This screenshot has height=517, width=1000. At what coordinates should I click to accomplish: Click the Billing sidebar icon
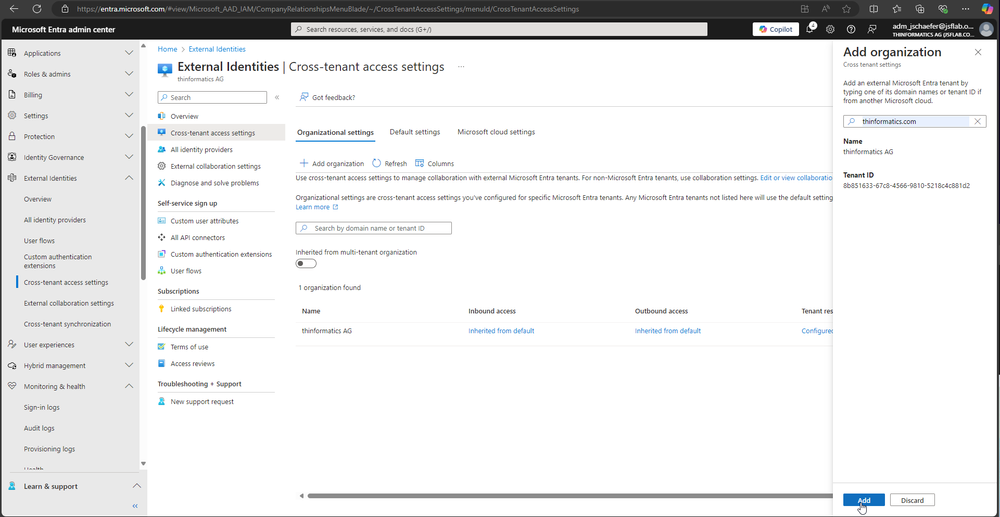11,95
